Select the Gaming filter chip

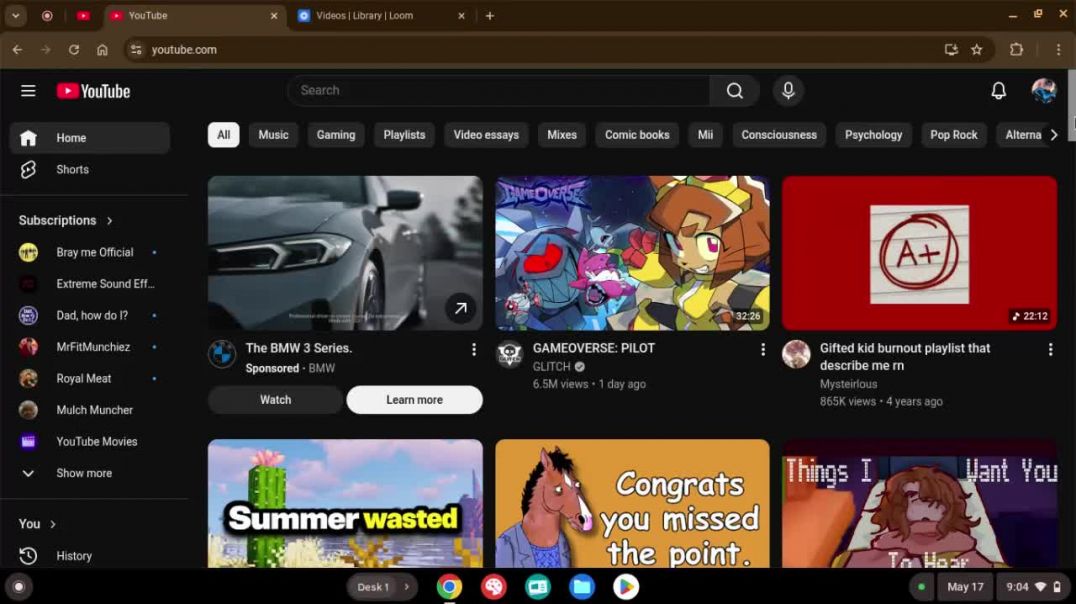pyautogui.click(x=336, y=135)
